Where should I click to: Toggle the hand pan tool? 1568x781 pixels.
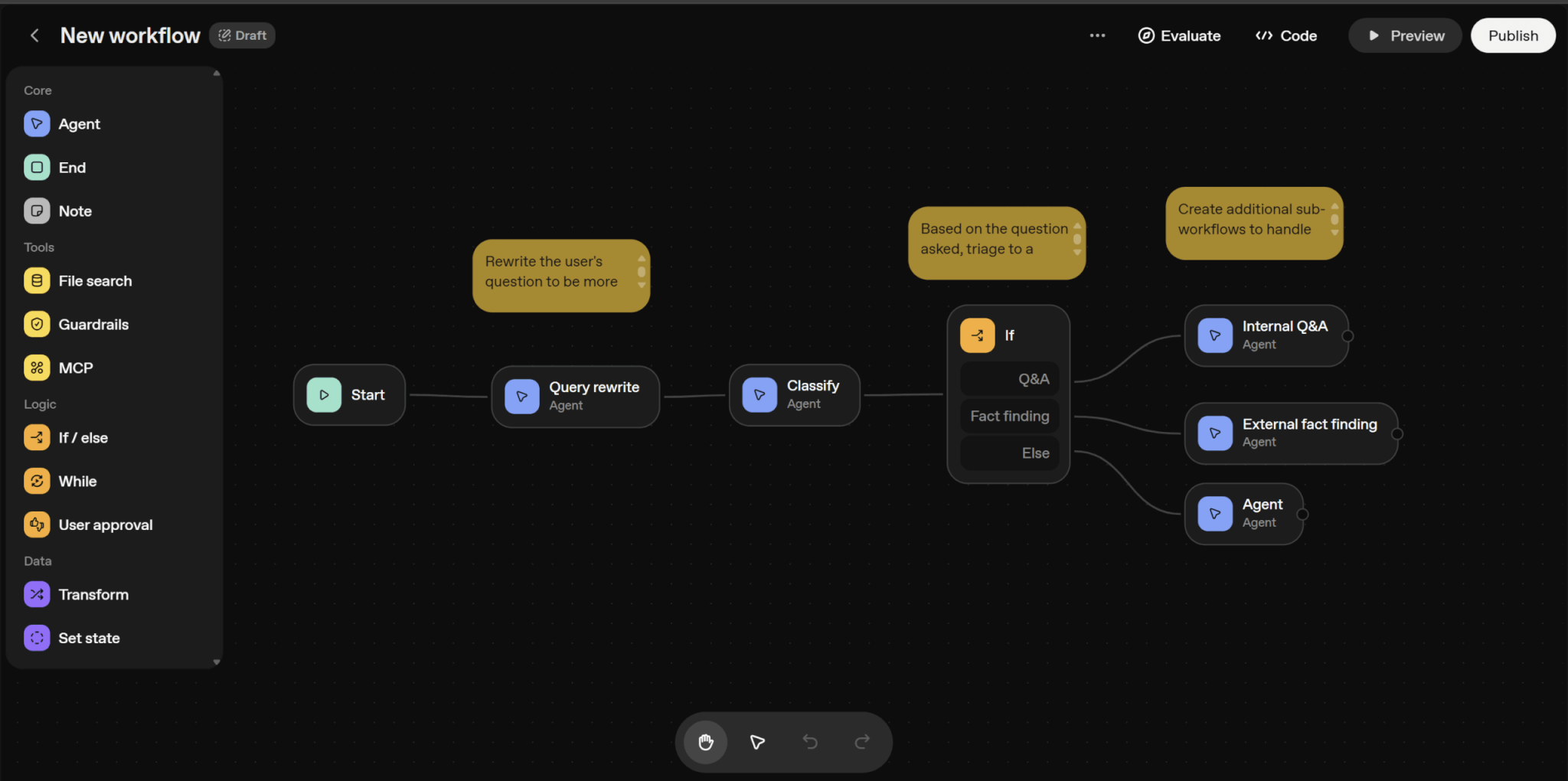coord(705,742)
